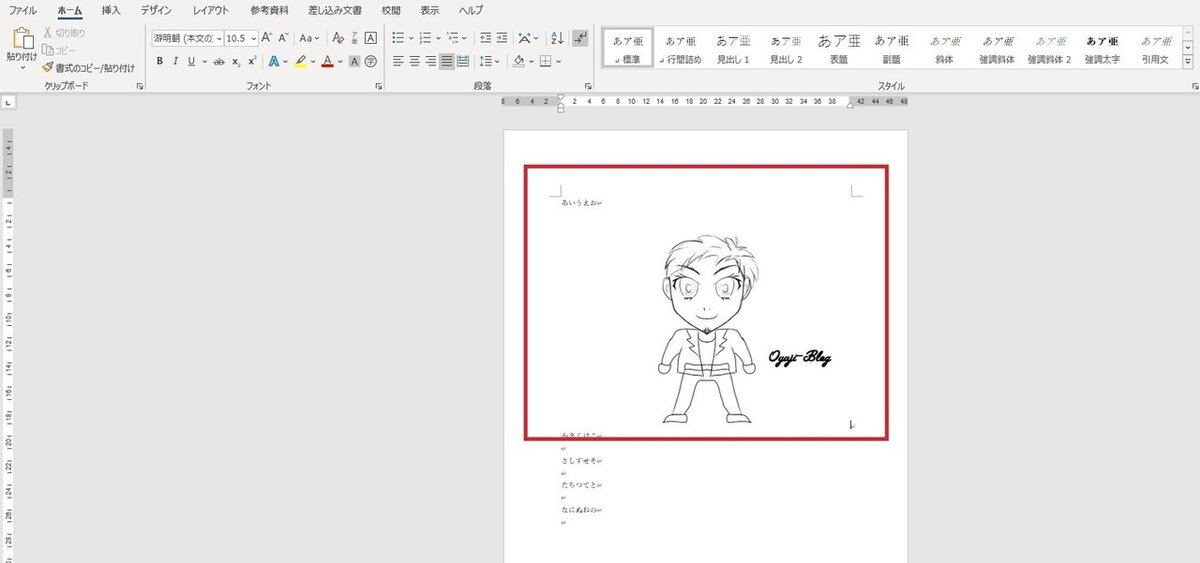The width and height of the screenshot is (1200, 563).
Task: Toggle Strikethrough formatting
Action: pyautogui.click(x=219, y=61)
